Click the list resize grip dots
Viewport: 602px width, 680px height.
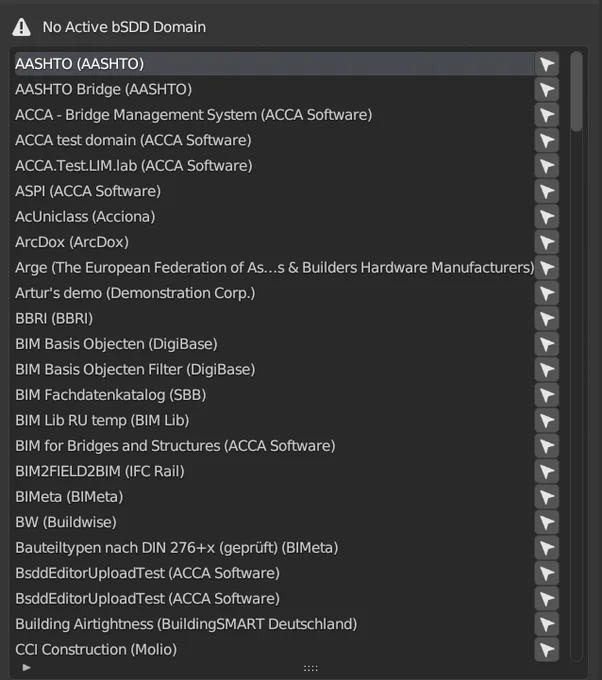pyautogui.click(x=311, y=668)
